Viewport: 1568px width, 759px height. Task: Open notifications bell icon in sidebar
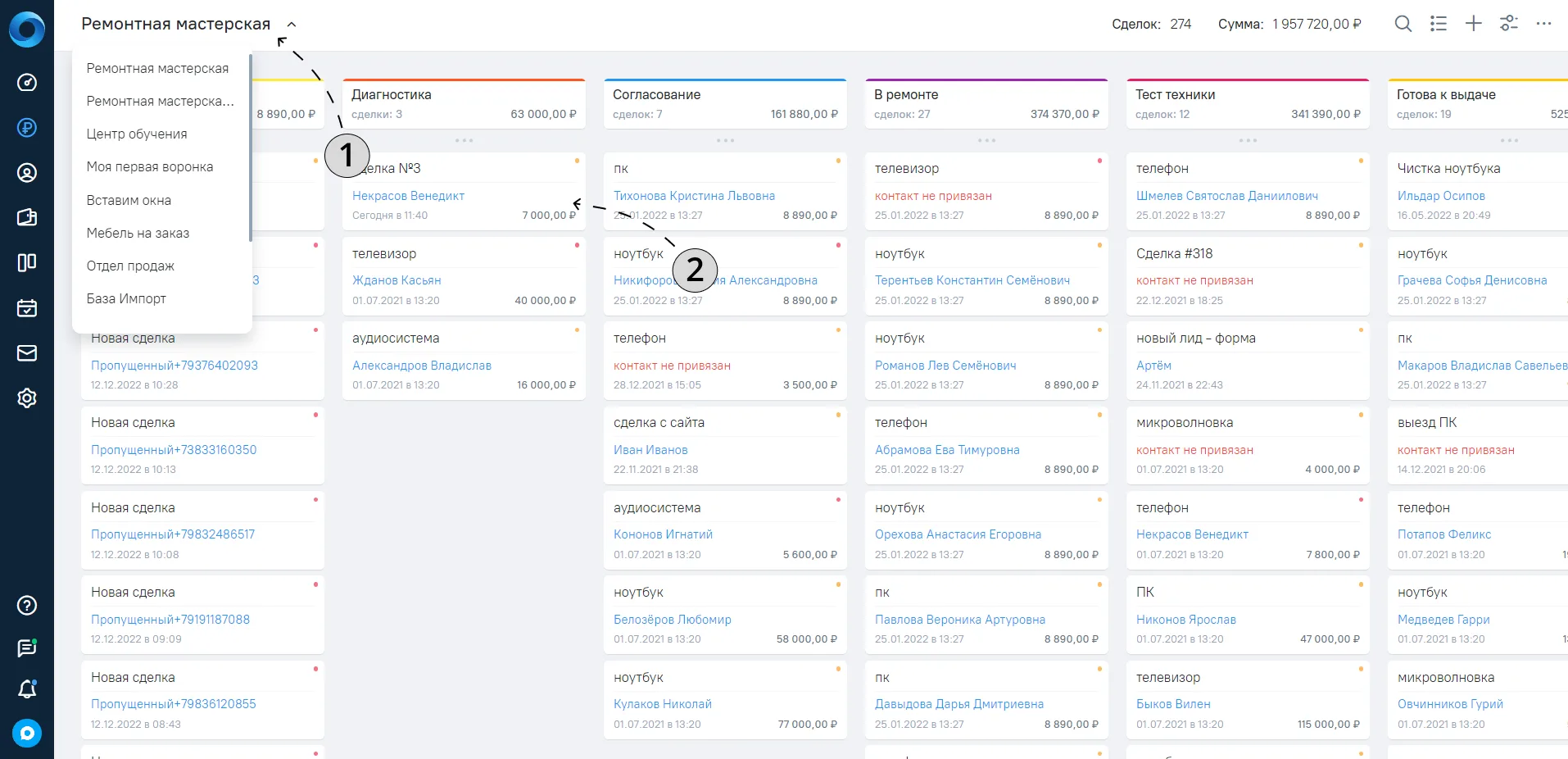tap(27, 689)
